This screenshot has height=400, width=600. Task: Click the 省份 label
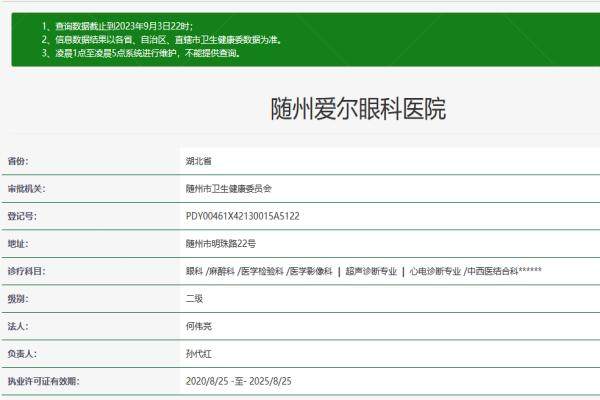click(18, 161)
